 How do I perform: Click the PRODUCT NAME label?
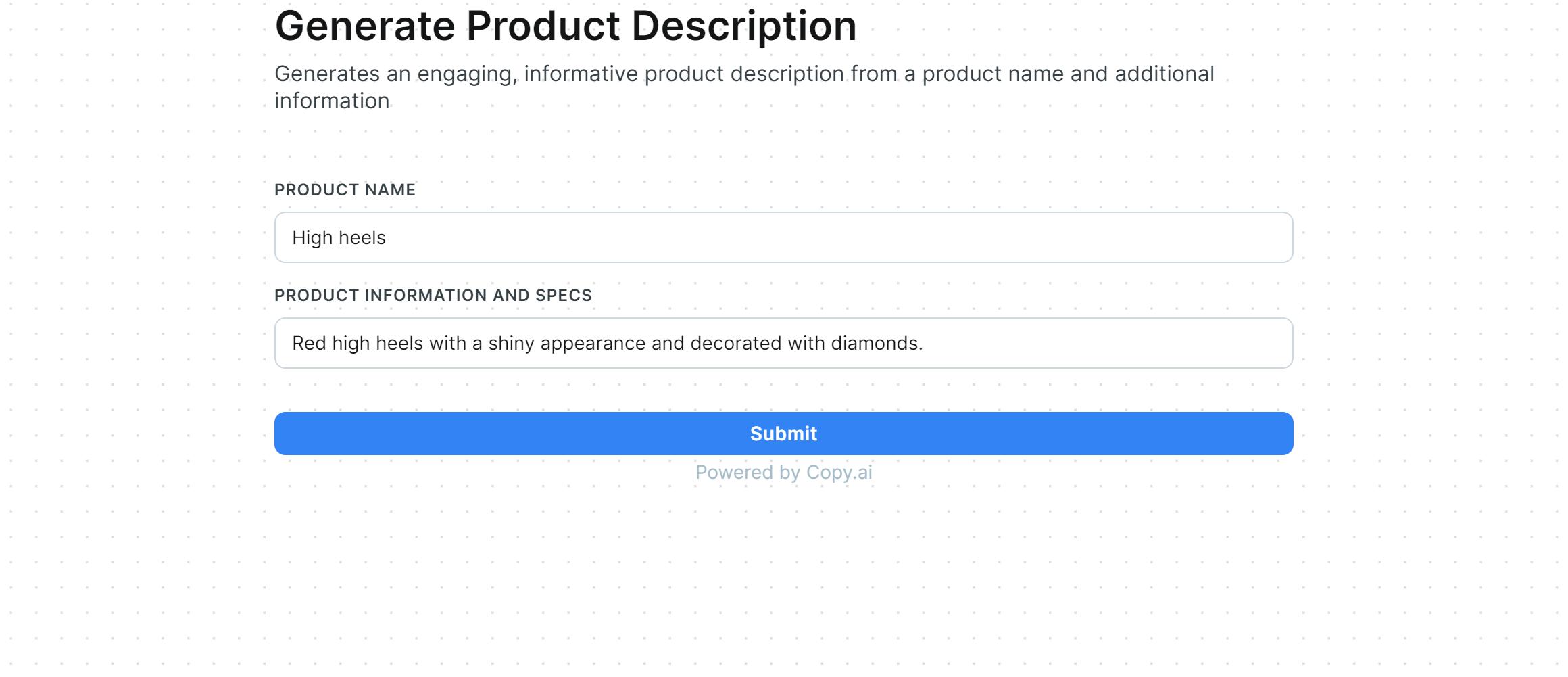345,190
